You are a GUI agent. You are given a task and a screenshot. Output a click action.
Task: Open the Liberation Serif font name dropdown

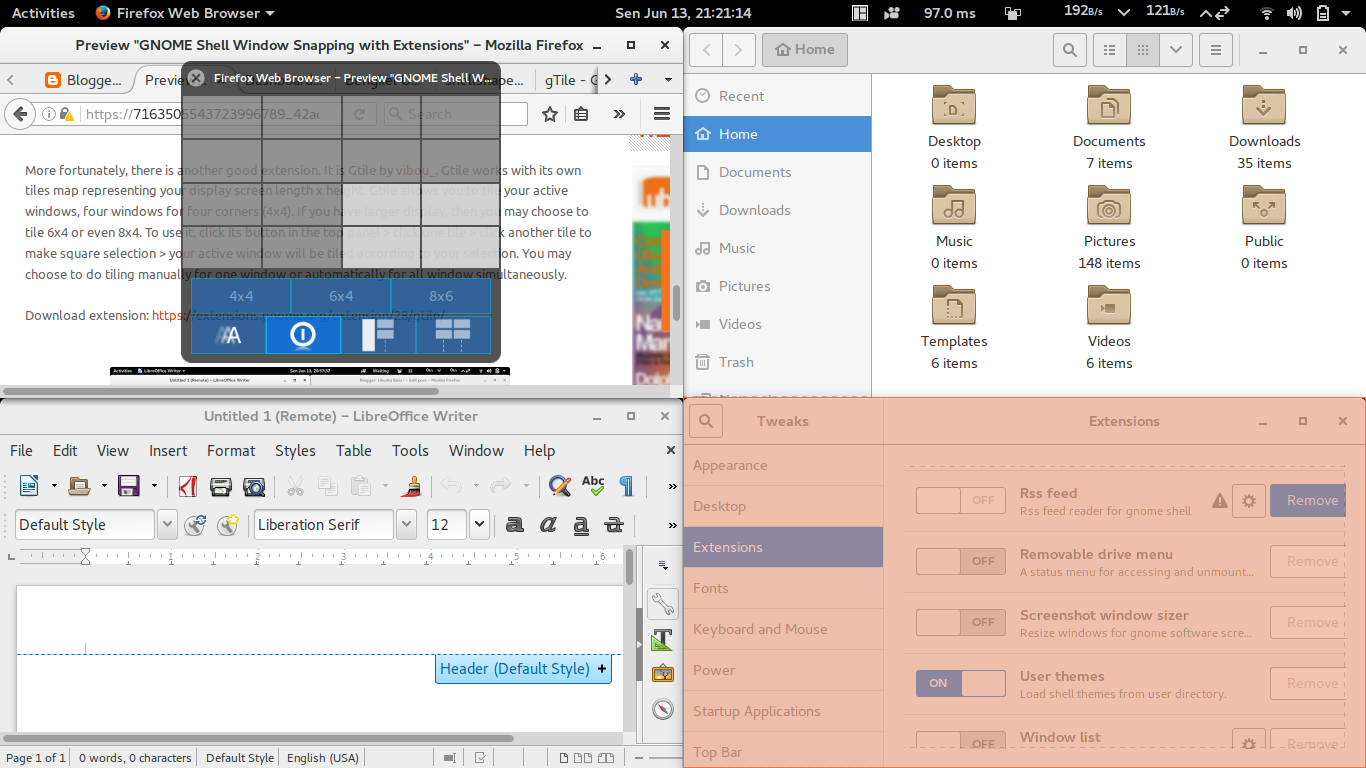(406, 524)
